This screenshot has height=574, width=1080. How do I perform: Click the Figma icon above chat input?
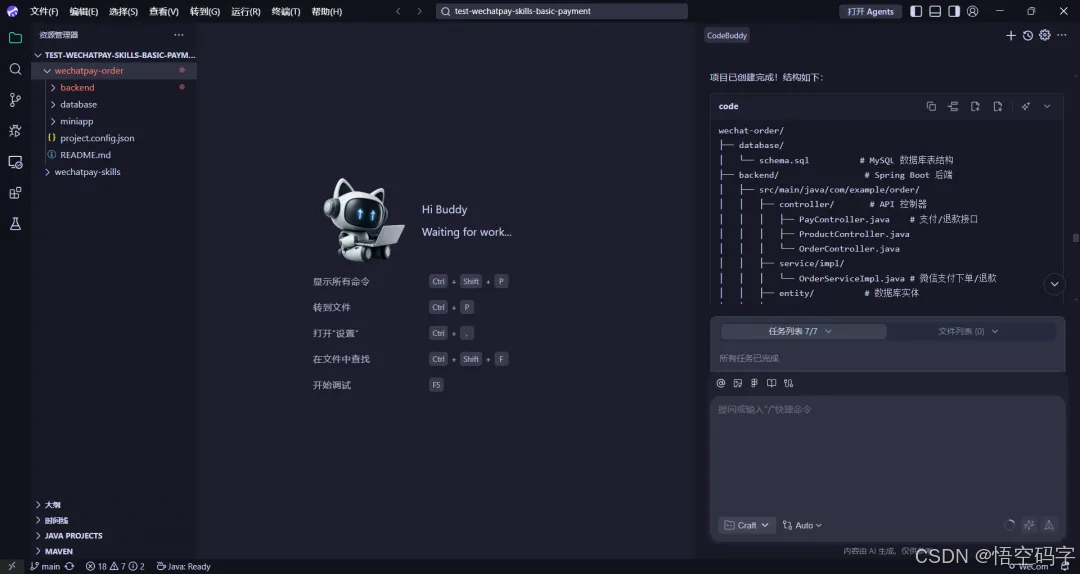pos(754,383)
